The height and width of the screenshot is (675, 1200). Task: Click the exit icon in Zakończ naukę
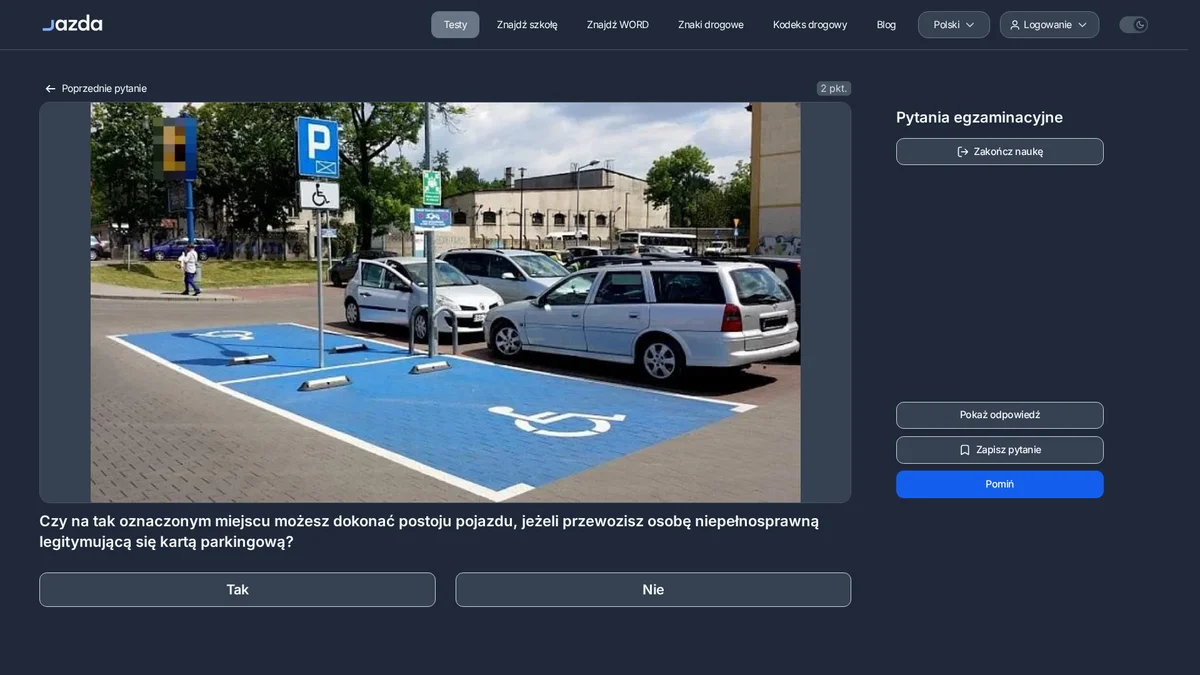click(x=963, y=152)
